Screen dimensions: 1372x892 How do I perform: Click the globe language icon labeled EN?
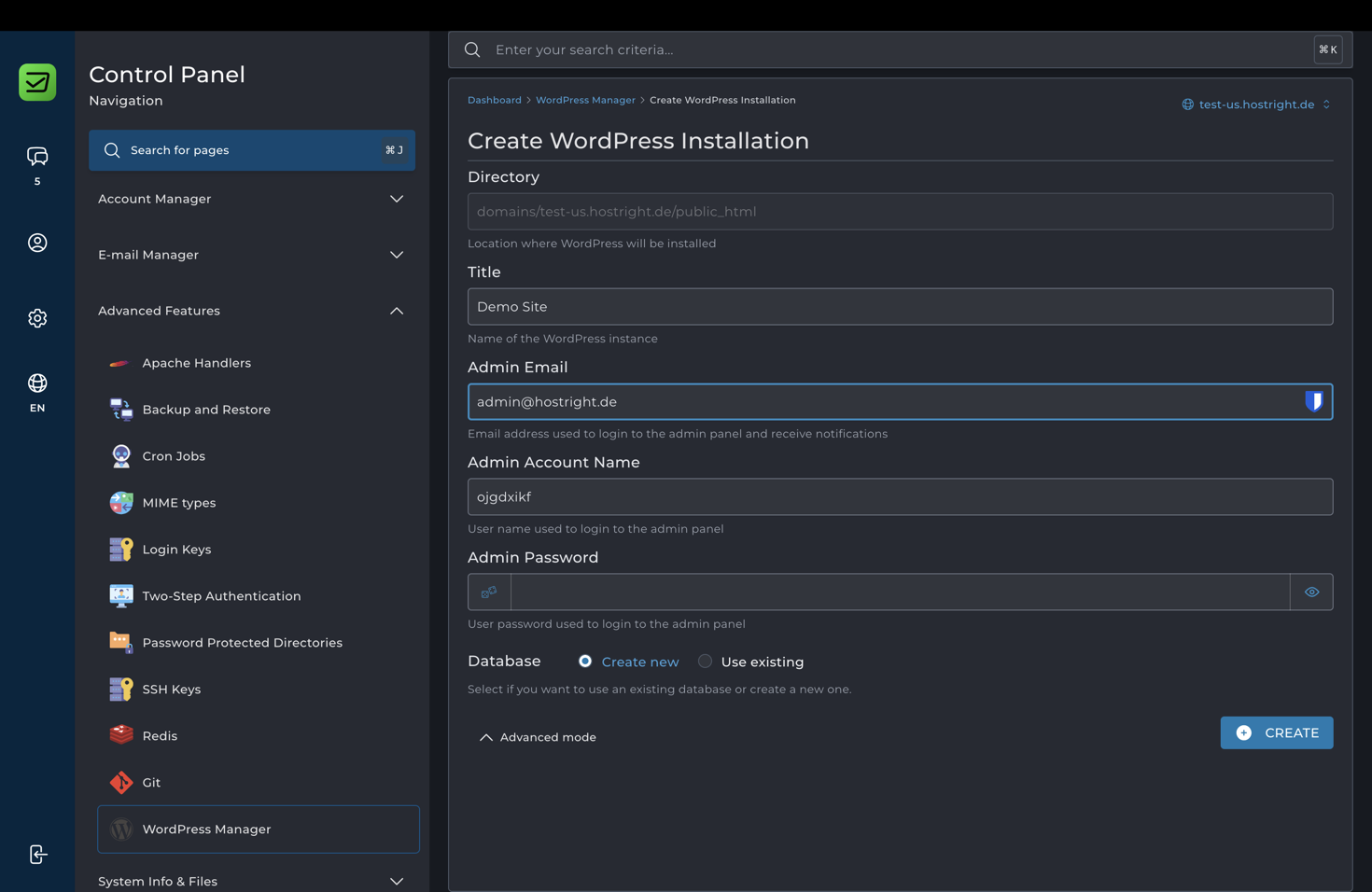[37, 383]
